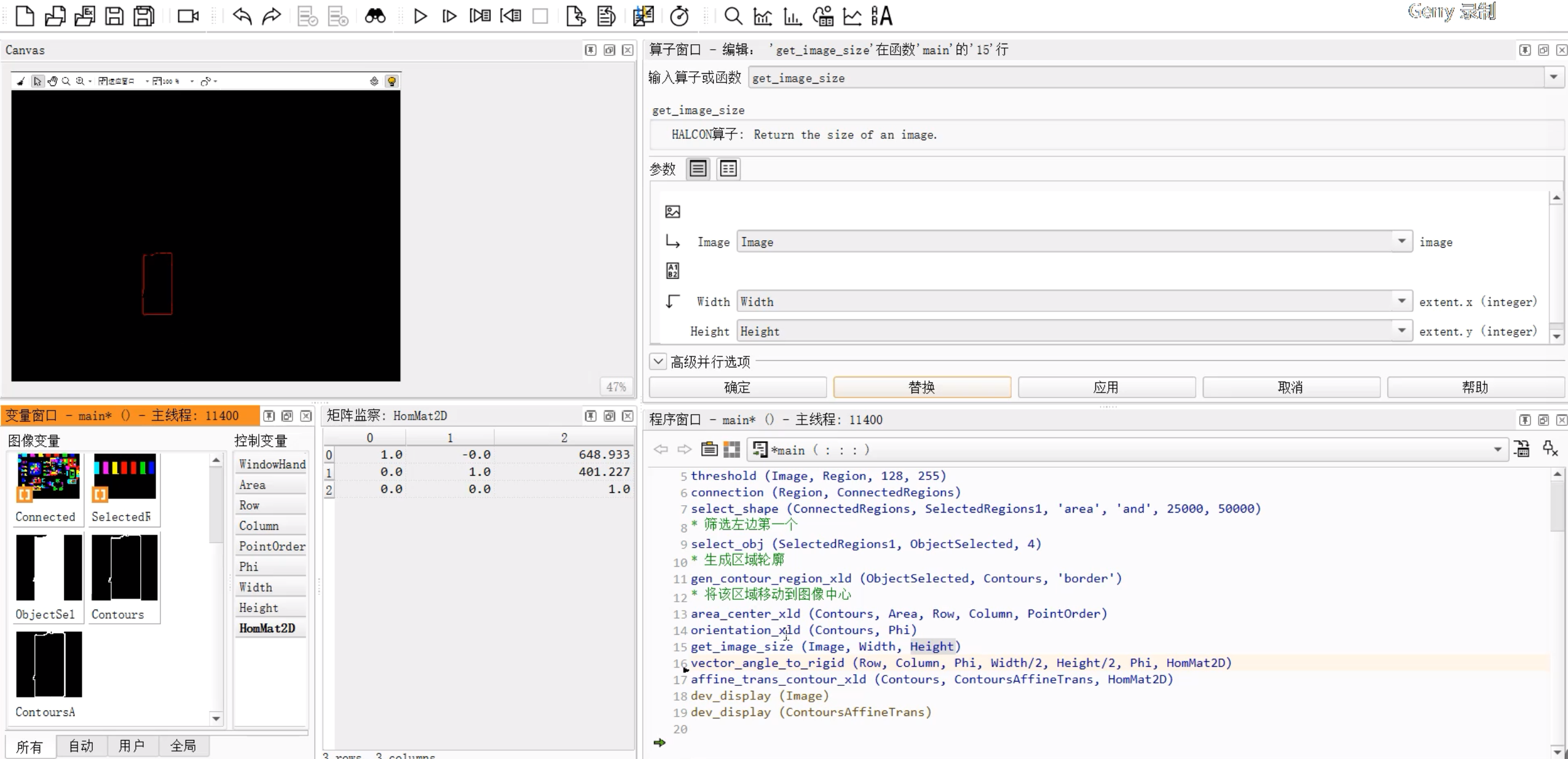Select the HomMat2D control variable
The image size is (1568, 759).
point(267,628)
